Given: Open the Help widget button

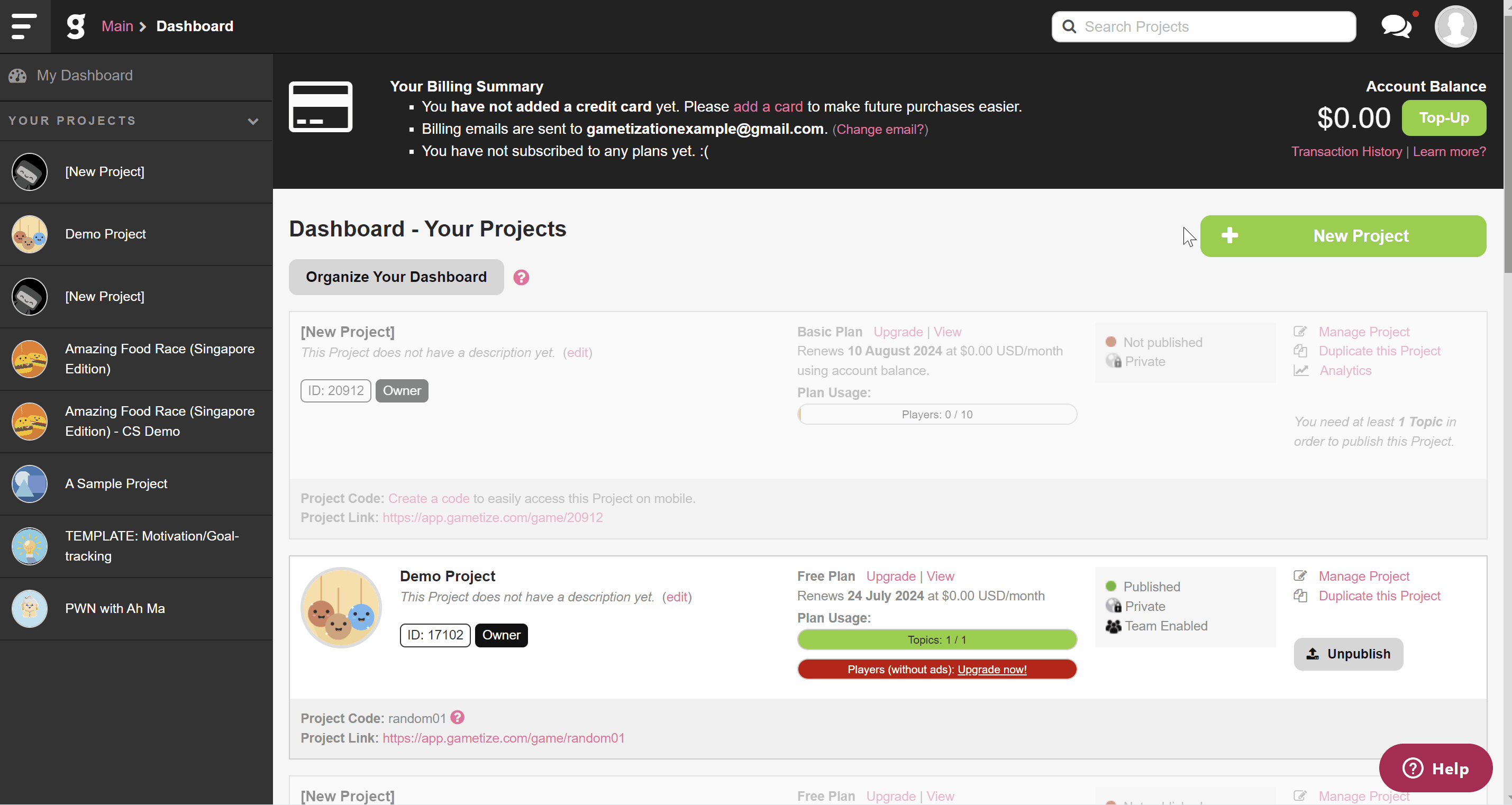Looking at the screenshot, I should pos(1435,768).
